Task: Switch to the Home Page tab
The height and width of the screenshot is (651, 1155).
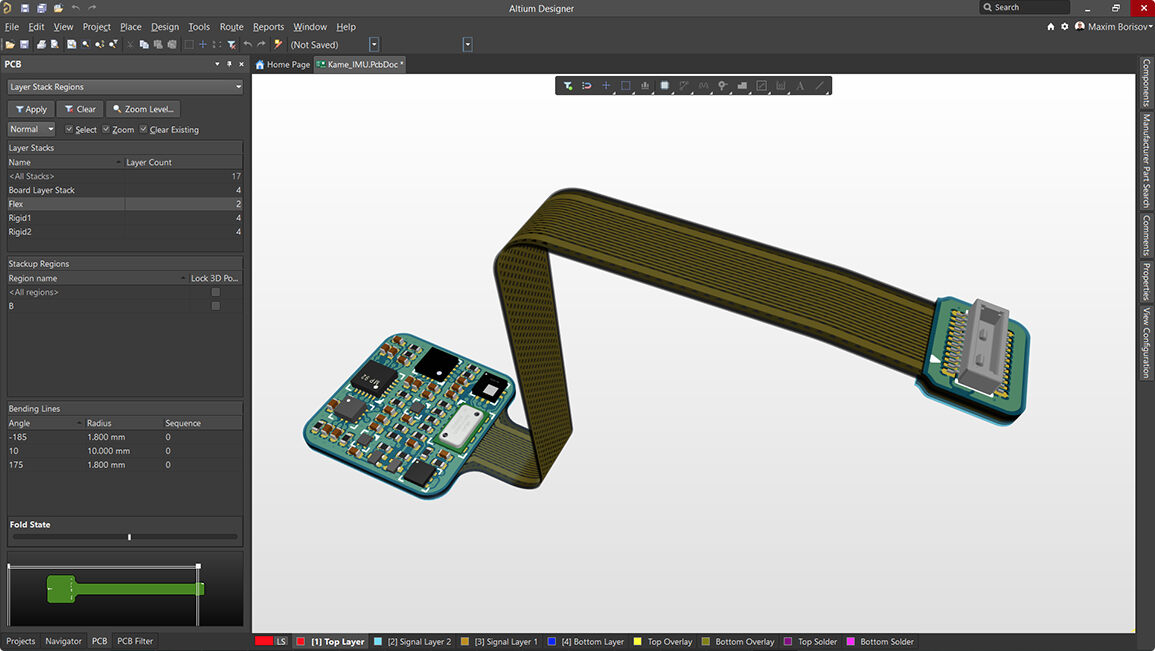Action: coord(283,65)
